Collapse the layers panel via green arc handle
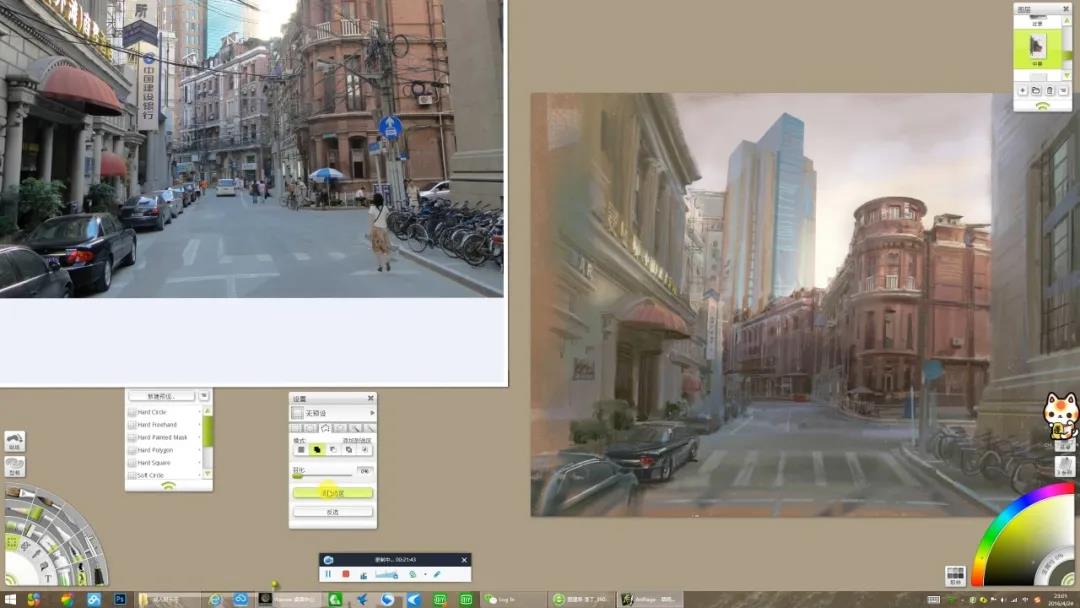Viewport: 1080px width, 608px height. (1043, 106)
